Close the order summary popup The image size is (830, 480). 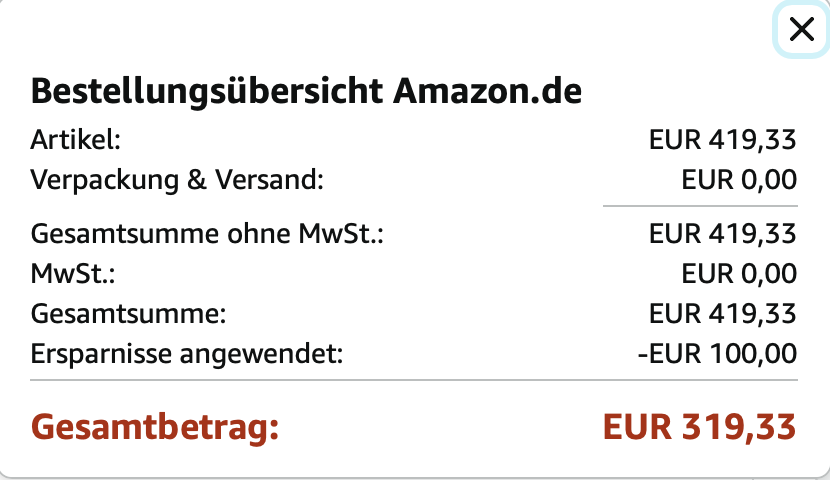click(x=801, y=30)
